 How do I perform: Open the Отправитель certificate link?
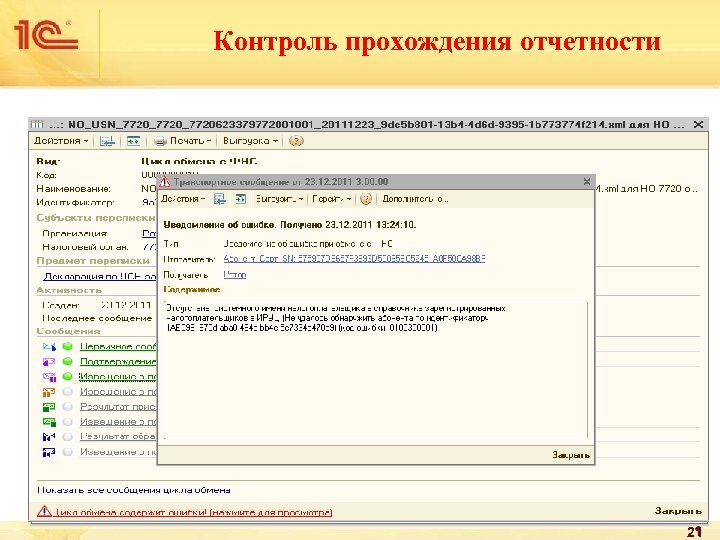click(354, 259)
